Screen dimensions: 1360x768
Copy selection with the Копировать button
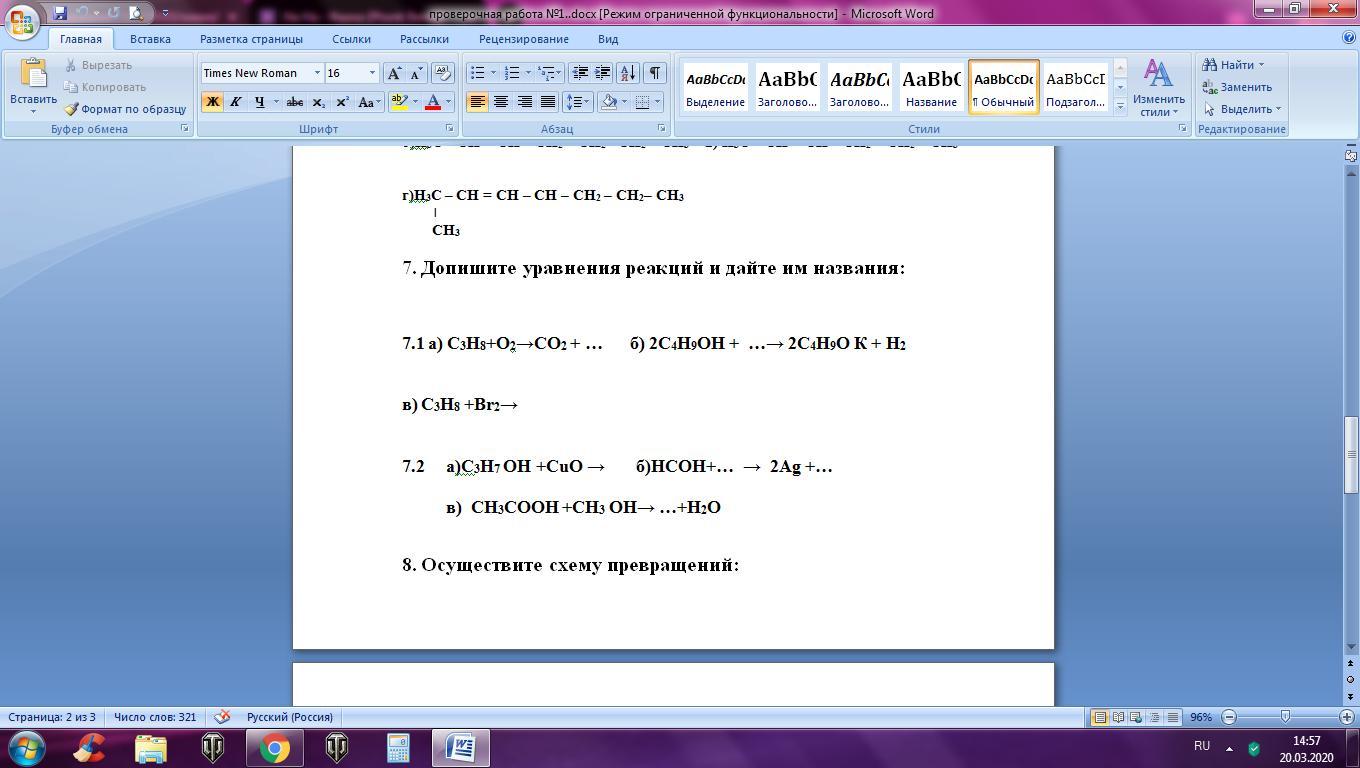click(105, 87)
